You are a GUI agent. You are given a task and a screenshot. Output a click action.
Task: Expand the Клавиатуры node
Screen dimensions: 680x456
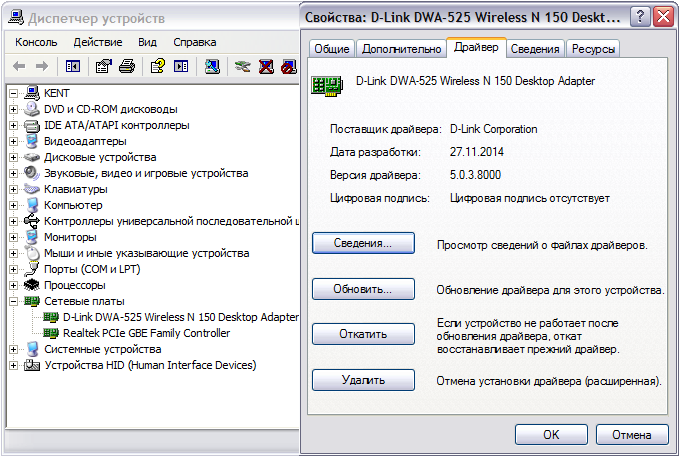coord(13,190)
